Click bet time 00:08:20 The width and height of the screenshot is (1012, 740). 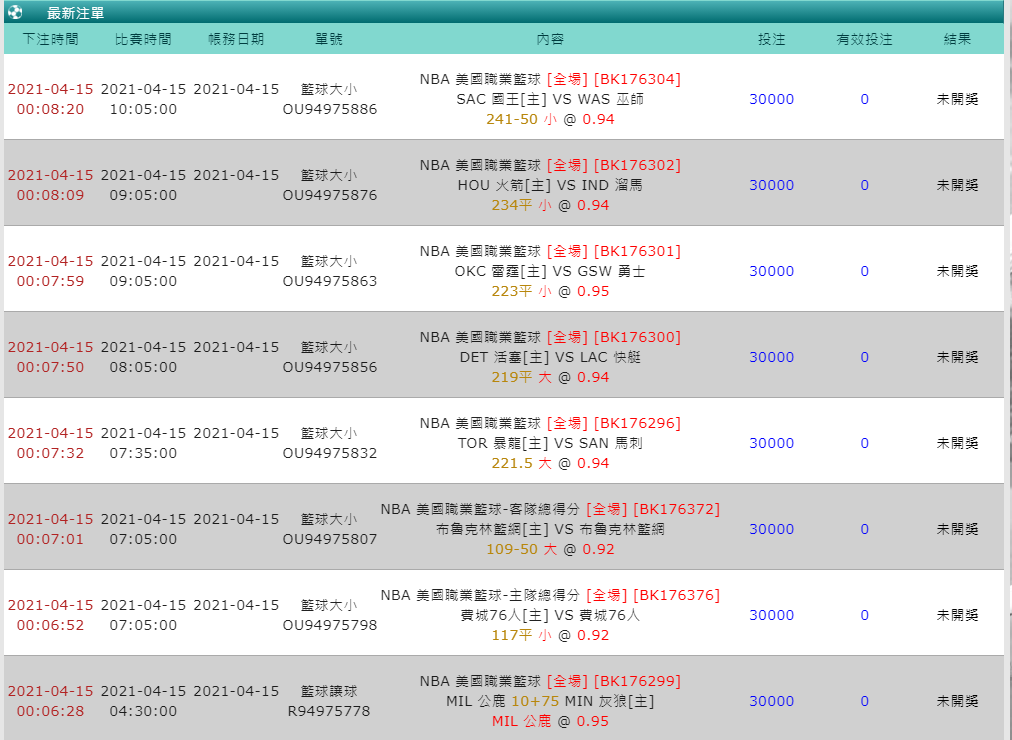(50, 109)
